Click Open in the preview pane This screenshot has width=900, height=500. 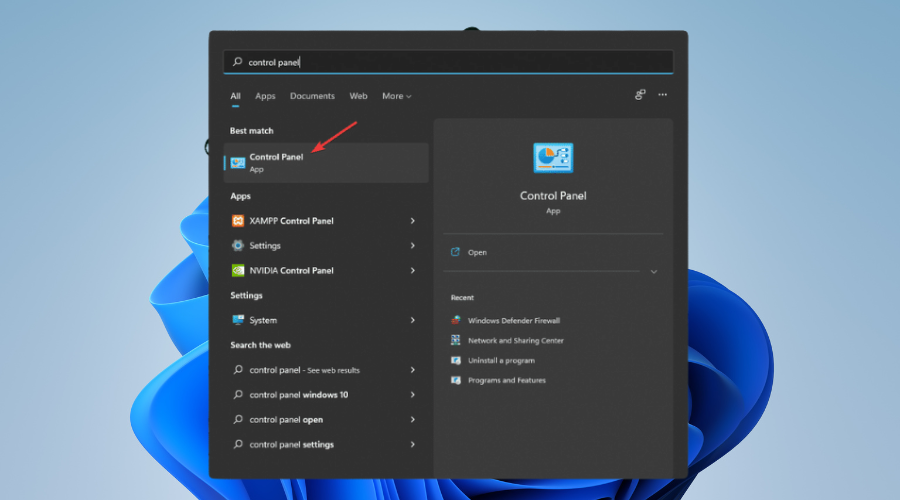pyautogui.click(x=477, y=253)
